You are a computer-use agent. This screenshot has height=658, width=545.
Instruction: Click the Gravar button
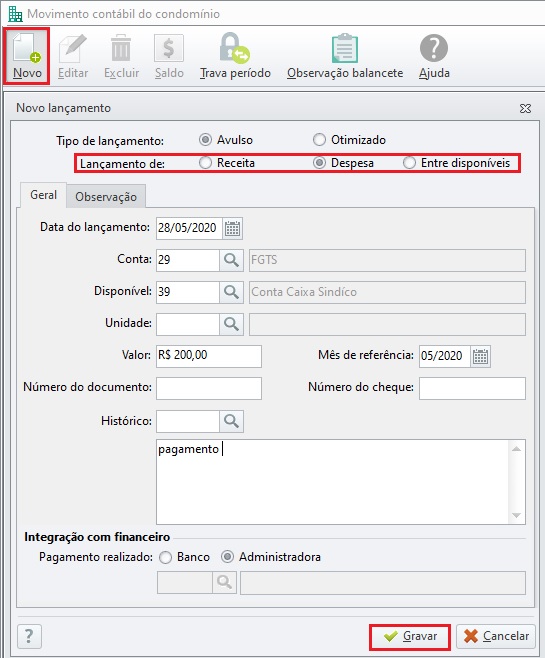click(410, 636)
